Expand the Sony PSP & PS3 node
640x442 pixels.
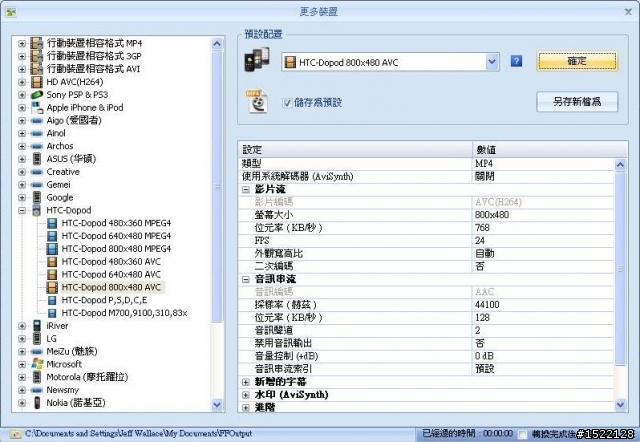coord(22,95)
